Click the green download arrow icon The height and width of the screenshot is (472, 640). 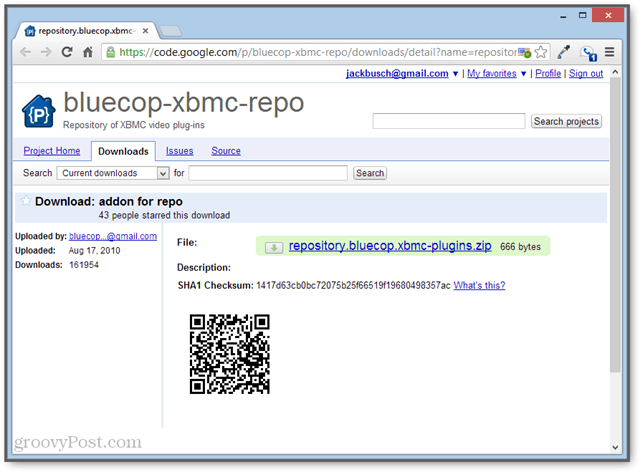[x=274, y=247]
